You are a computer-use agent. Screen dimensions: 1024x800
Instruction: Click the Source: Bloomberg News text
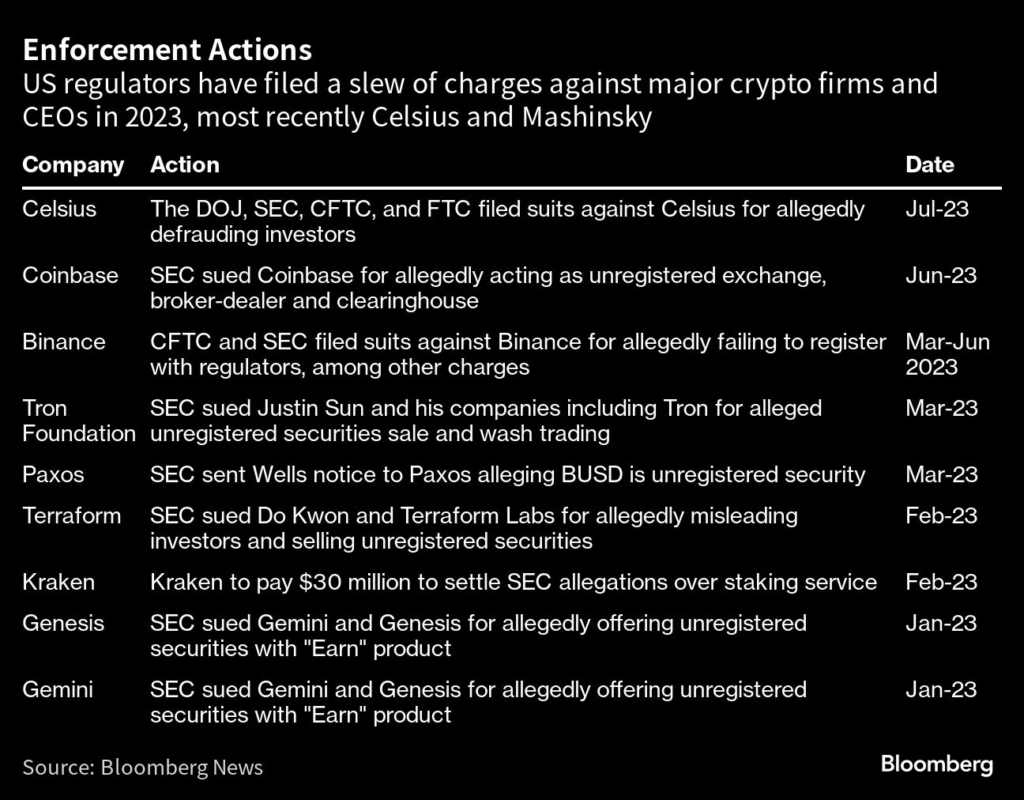point(142,767)
